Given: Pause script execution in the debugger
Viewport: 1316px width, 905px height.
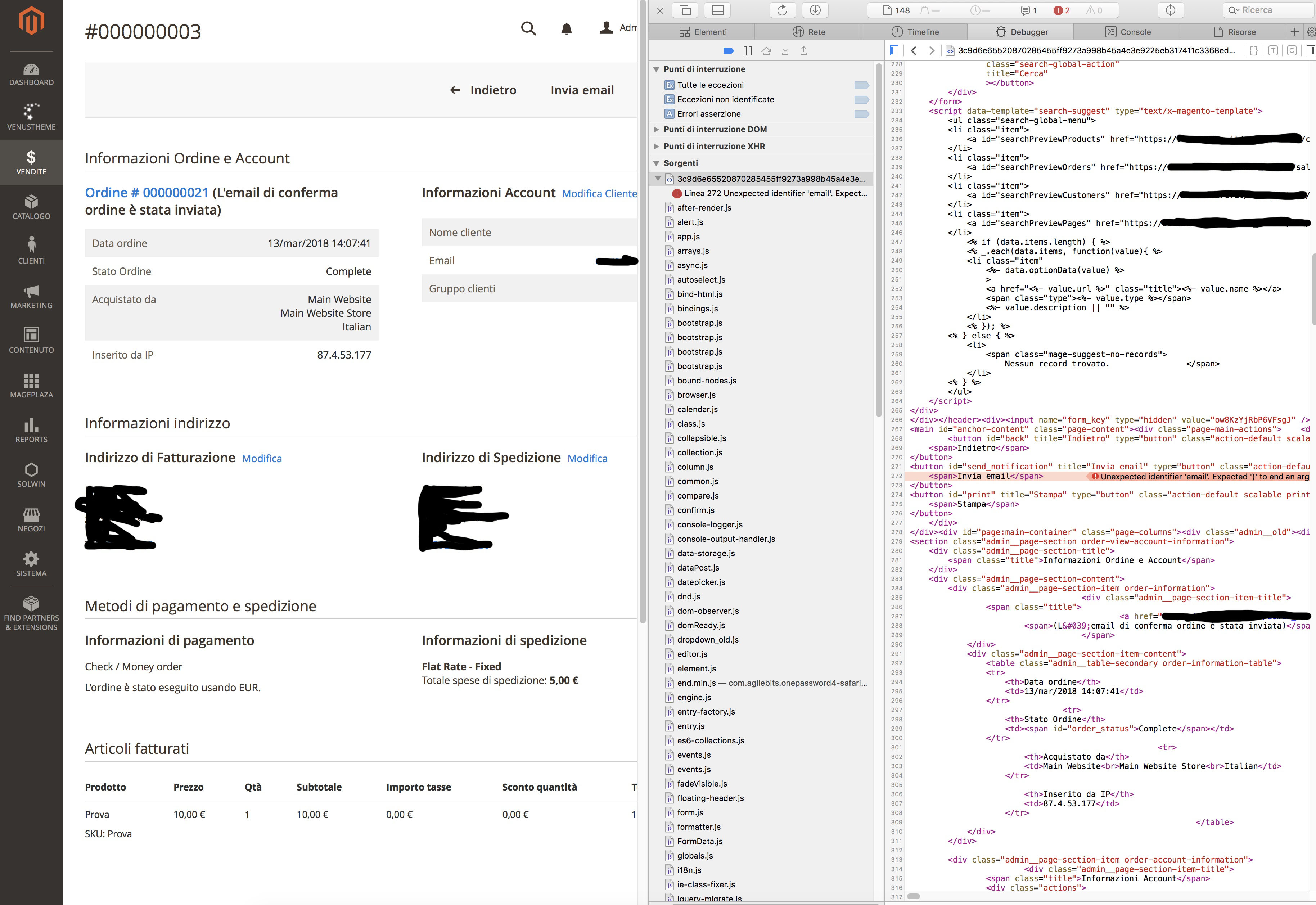Looking at the screenshot, I should [747, 51].
